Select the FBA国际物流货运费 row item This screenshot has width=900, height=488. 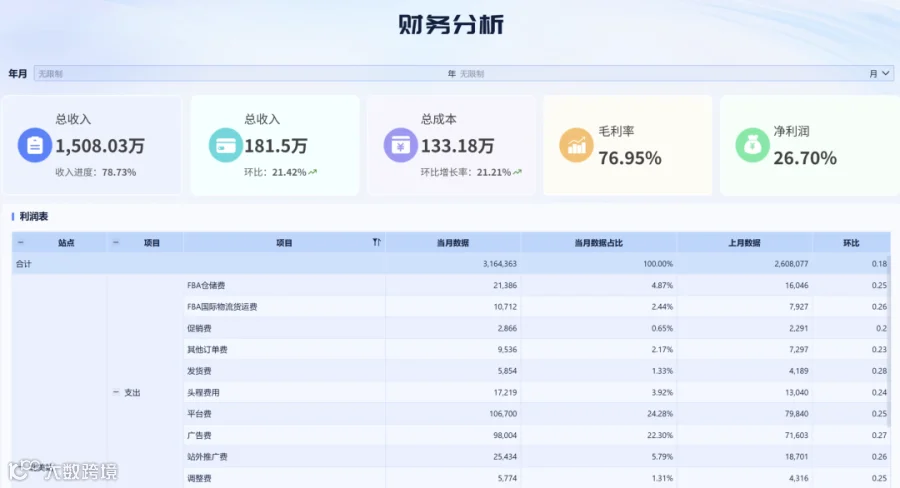pyautogui.click(x=222, y=307)
